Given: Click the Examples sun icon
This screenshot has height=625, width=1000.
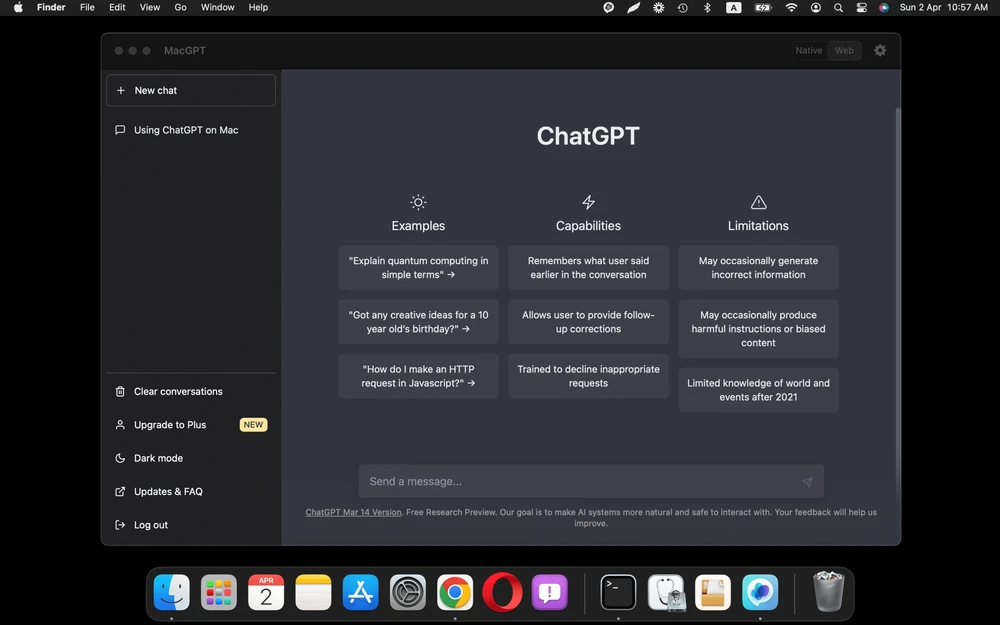Looking at the screenshot, I should pyautogui.click(x=418, y=202).
